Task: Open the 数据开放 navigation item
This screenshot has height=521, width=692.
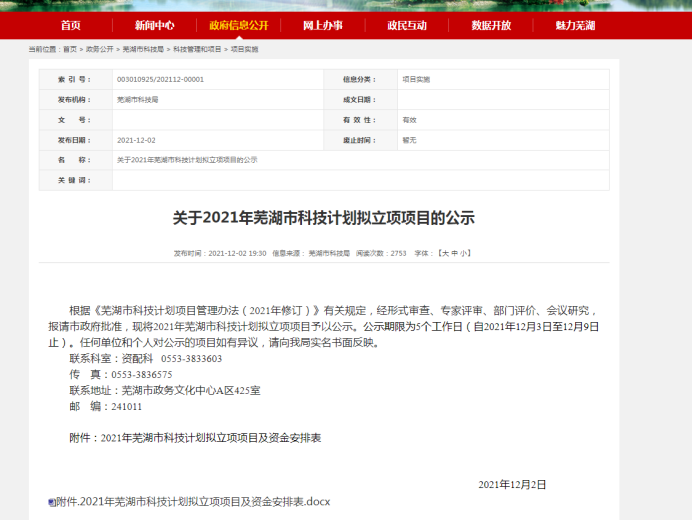Action: click(490, 25)
